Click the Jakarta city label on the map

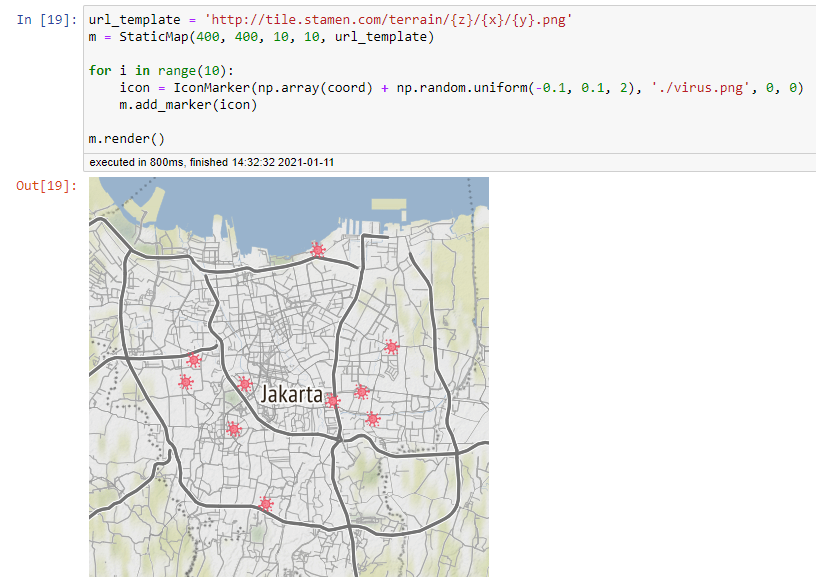click(291, 395)
